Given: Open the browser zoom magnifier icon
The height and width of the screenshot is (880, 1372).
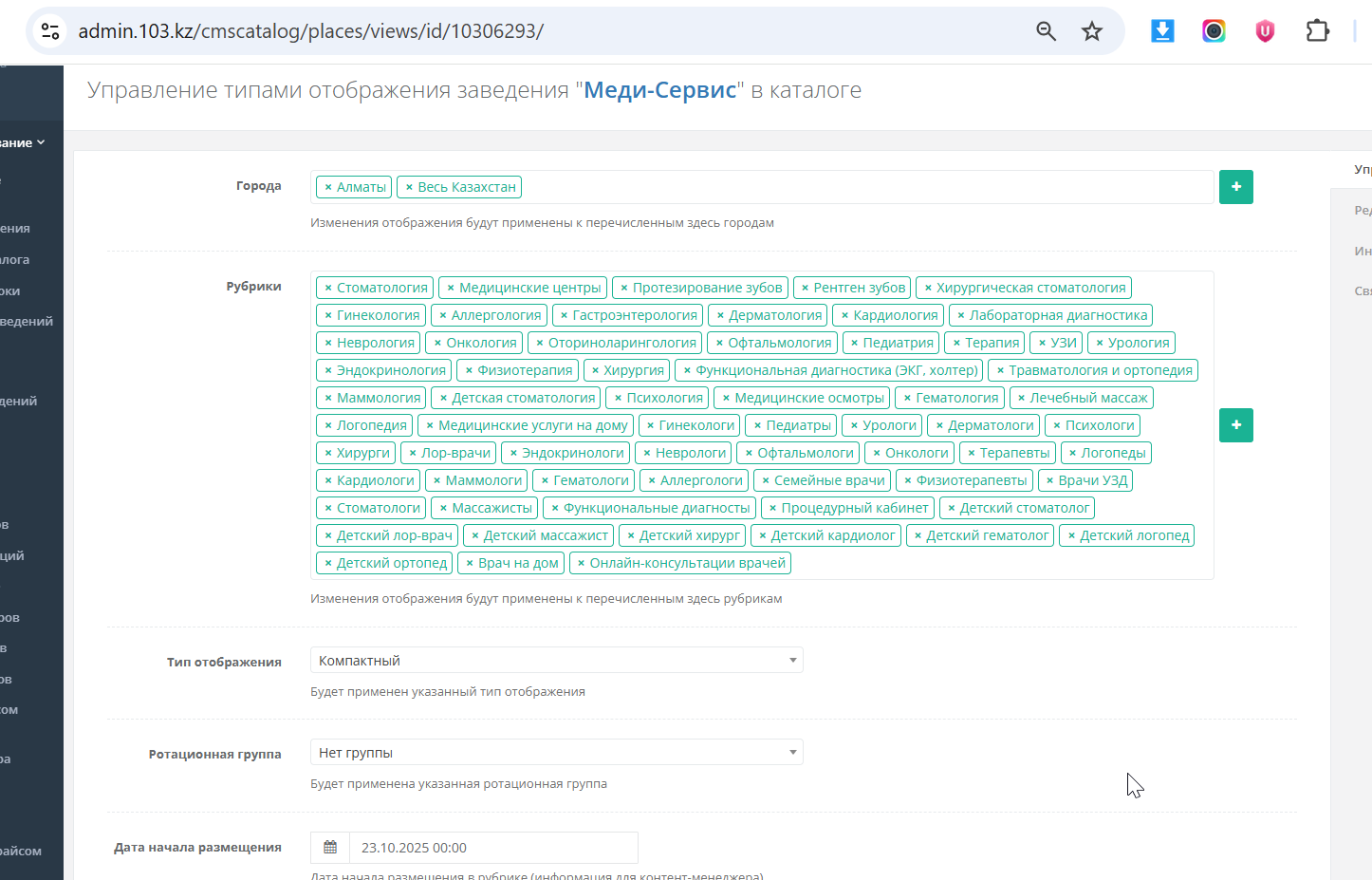Looking at the screenshot, I should pos(1046,31).
